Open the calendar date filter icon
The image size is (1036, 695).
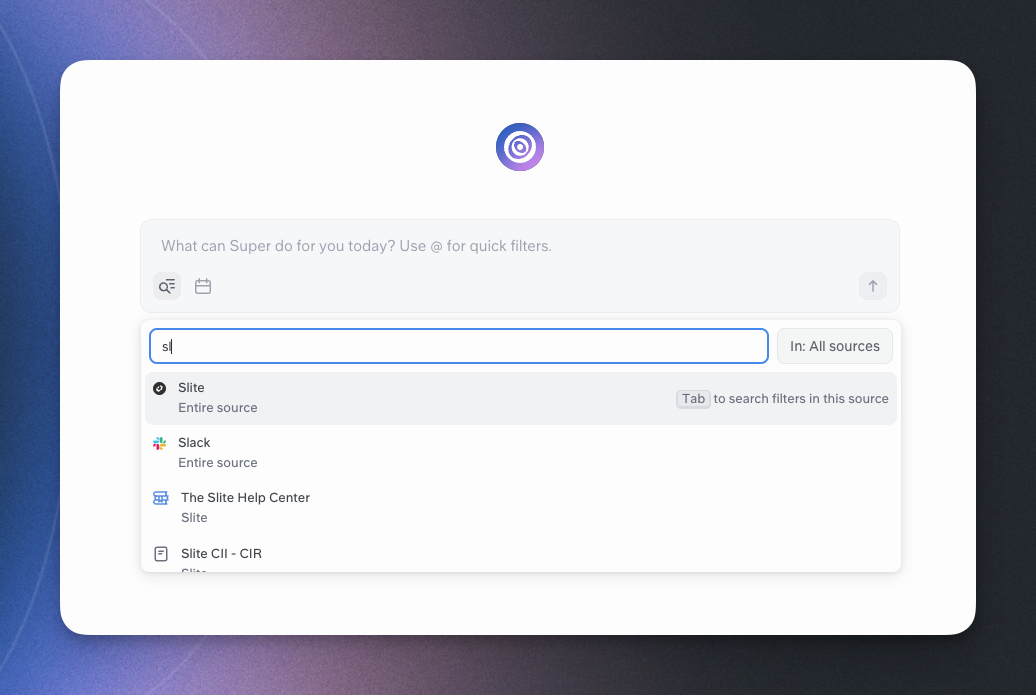(203, 286)
